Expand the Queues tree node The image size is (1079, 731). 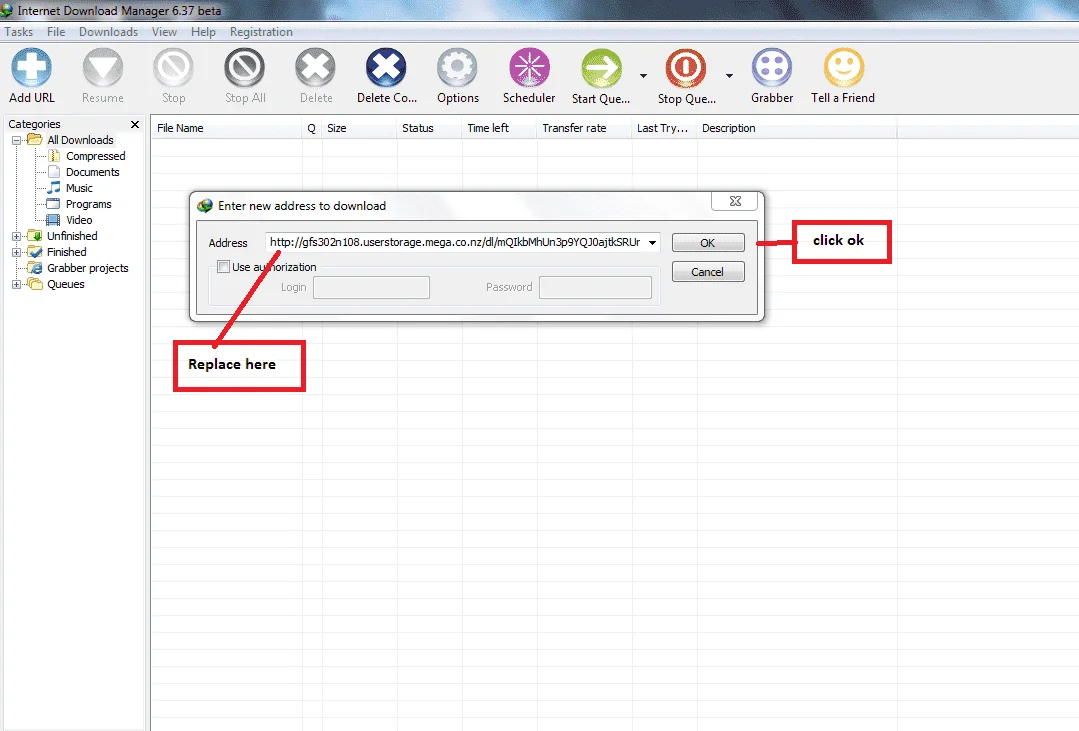17,284
